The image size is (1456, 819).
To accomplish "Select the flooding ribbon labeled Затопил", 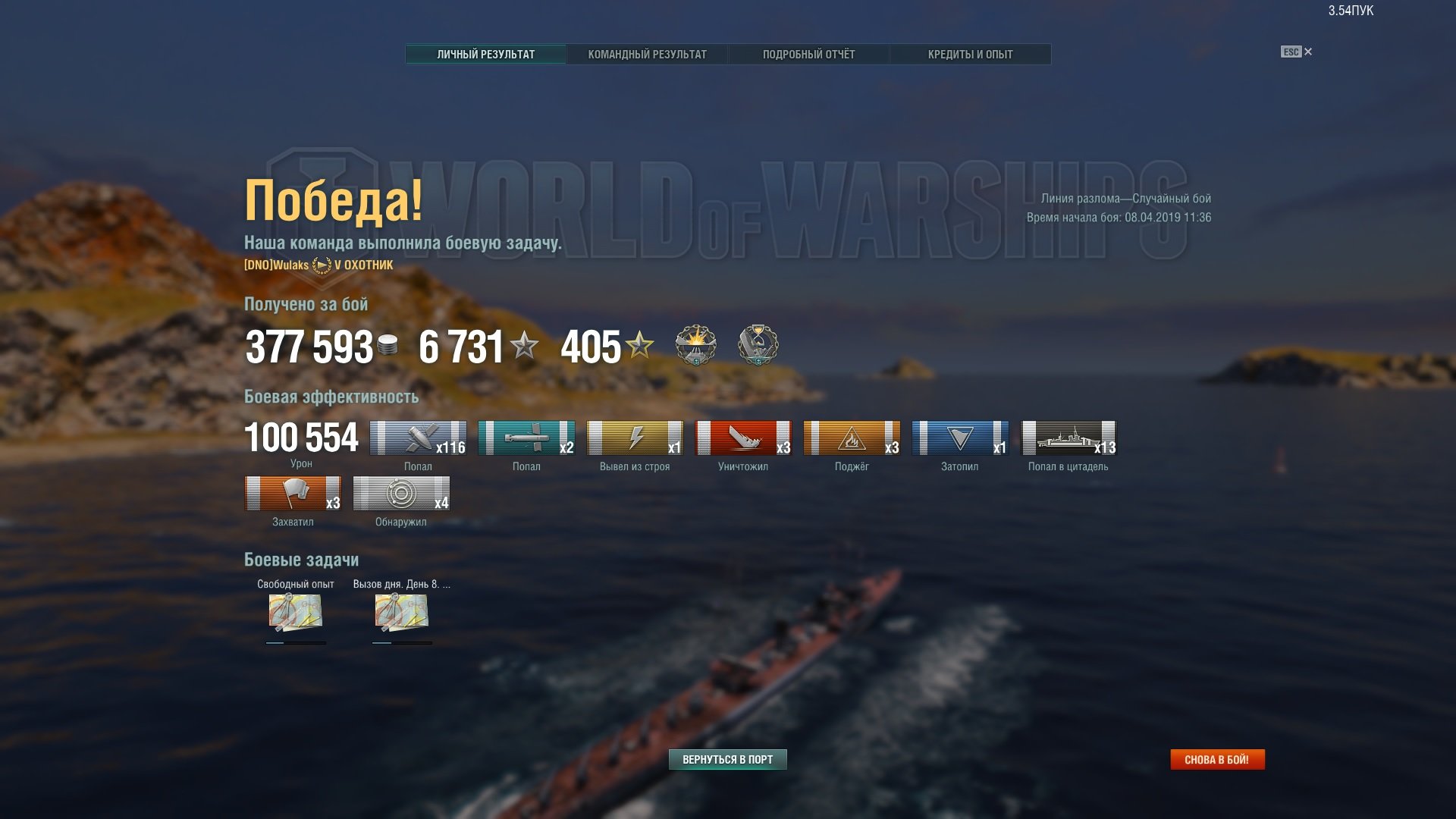I will [960, 438].
